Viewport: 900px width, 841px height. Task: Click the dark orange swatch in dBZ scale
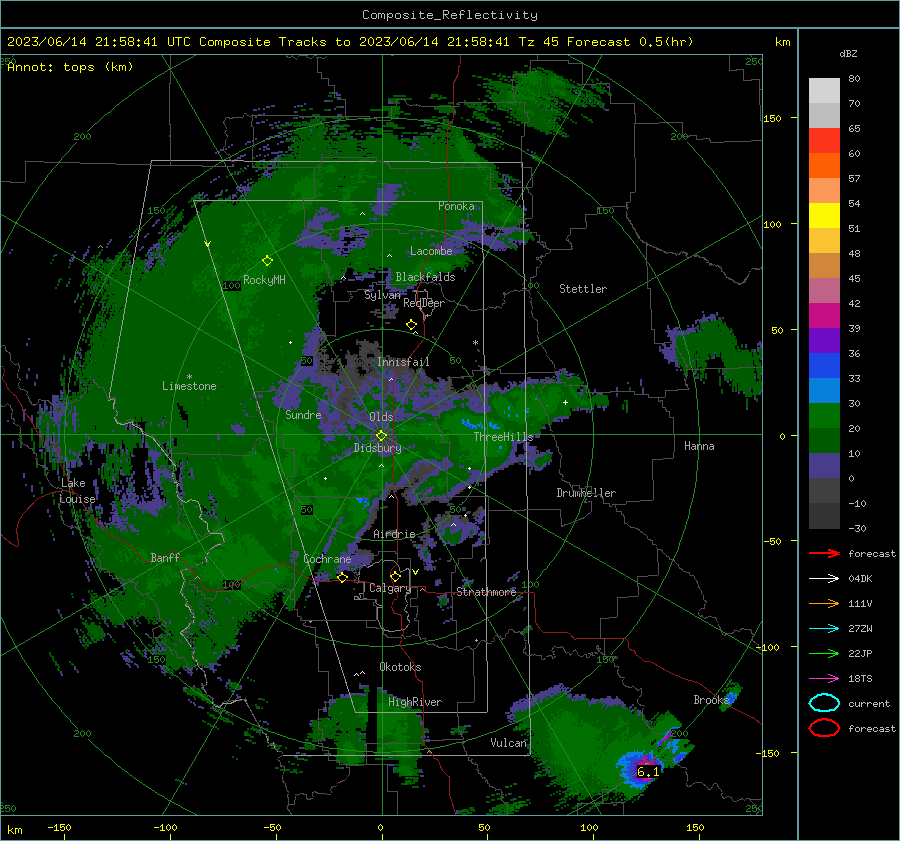click(824, 165)
